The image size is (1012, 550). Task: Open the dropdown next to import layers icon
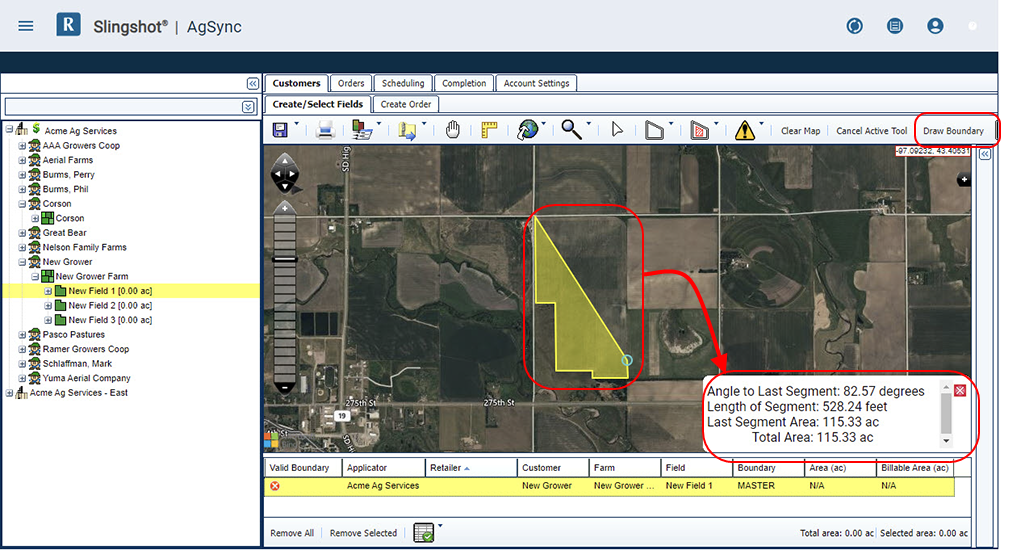point(379,123)
